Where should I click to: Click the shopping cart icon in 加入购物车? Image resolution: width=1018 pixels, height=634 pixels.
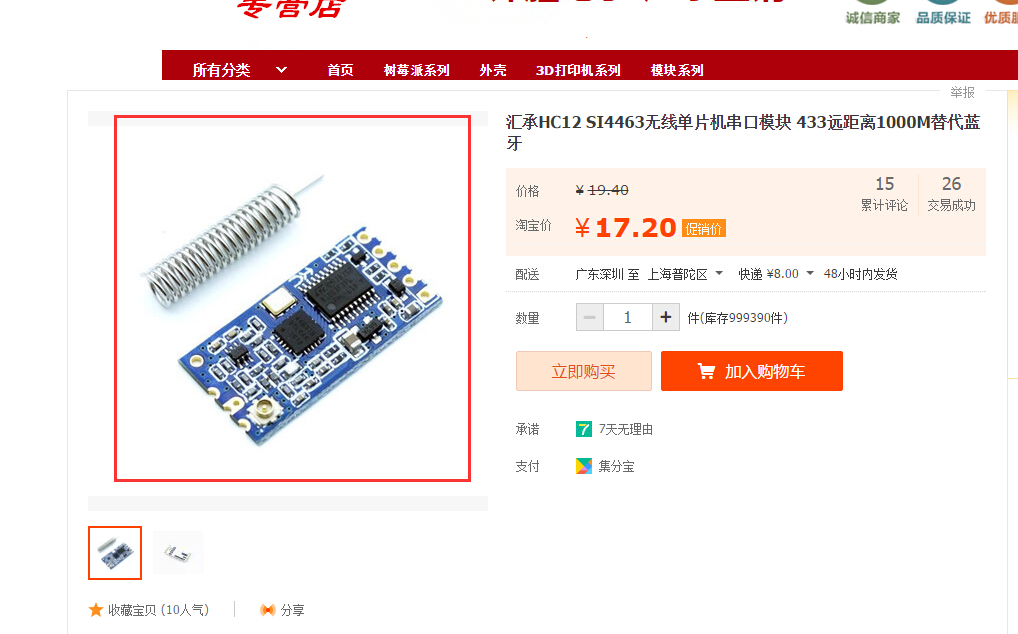pos(706,371)
